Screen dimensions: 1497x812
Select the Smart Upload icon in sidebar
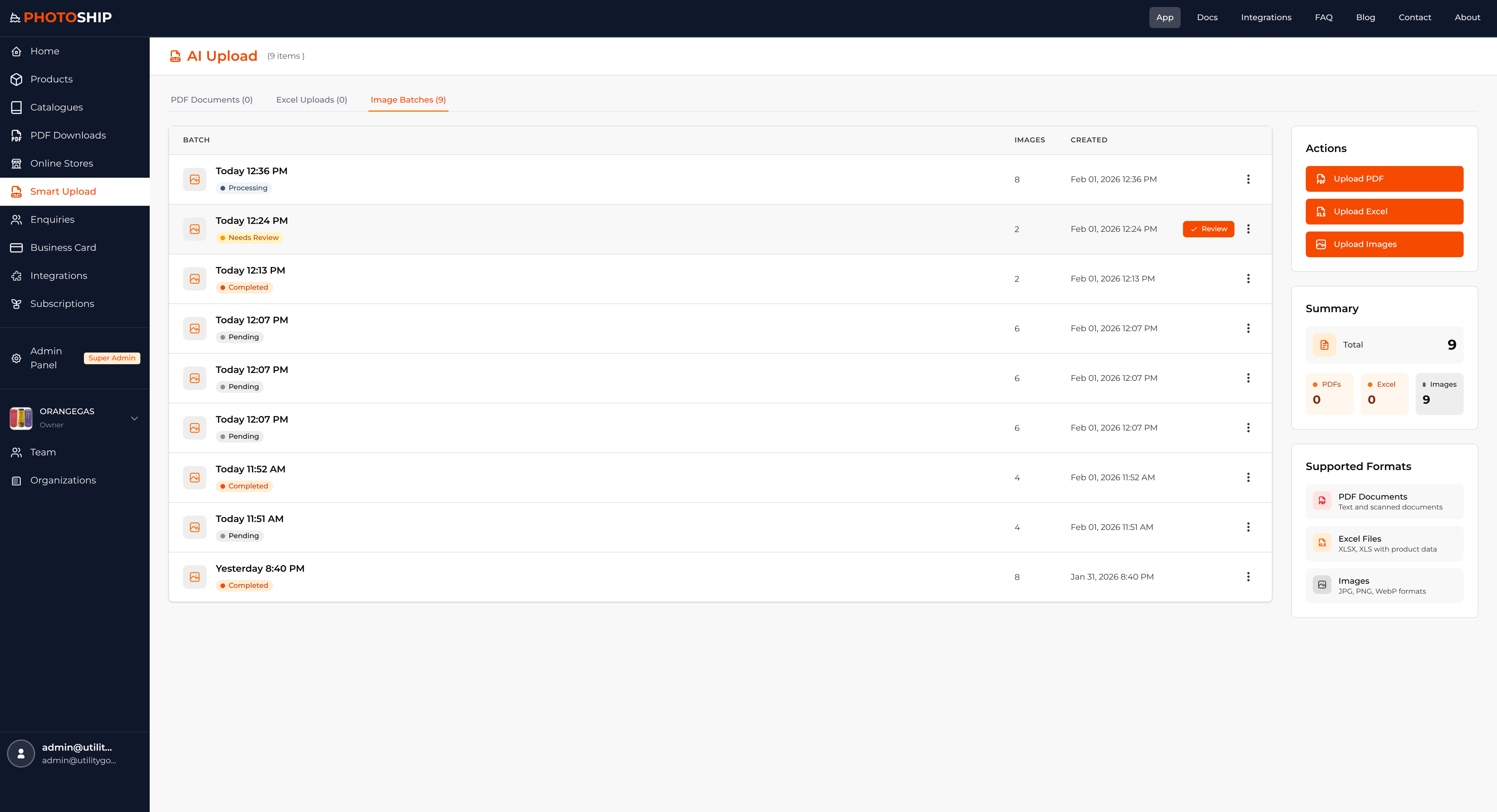pos(16,191)
